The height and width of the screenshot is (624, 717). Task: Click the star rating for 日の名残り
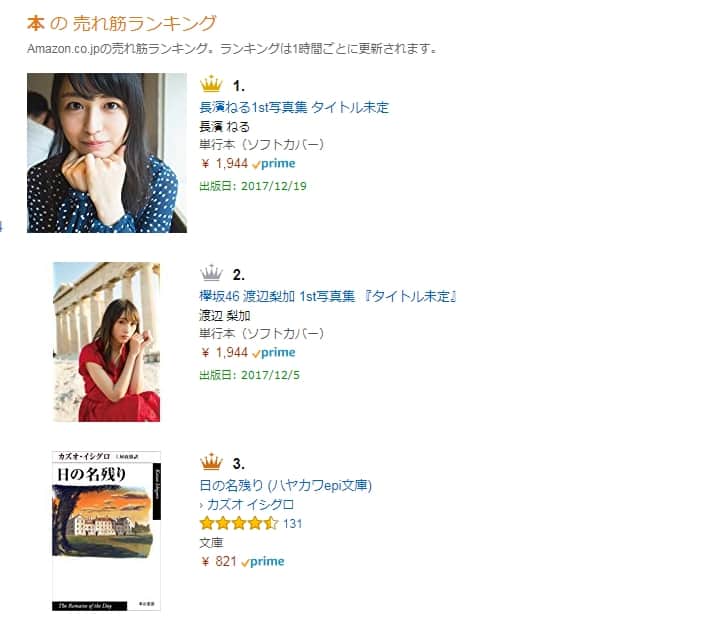238,523
